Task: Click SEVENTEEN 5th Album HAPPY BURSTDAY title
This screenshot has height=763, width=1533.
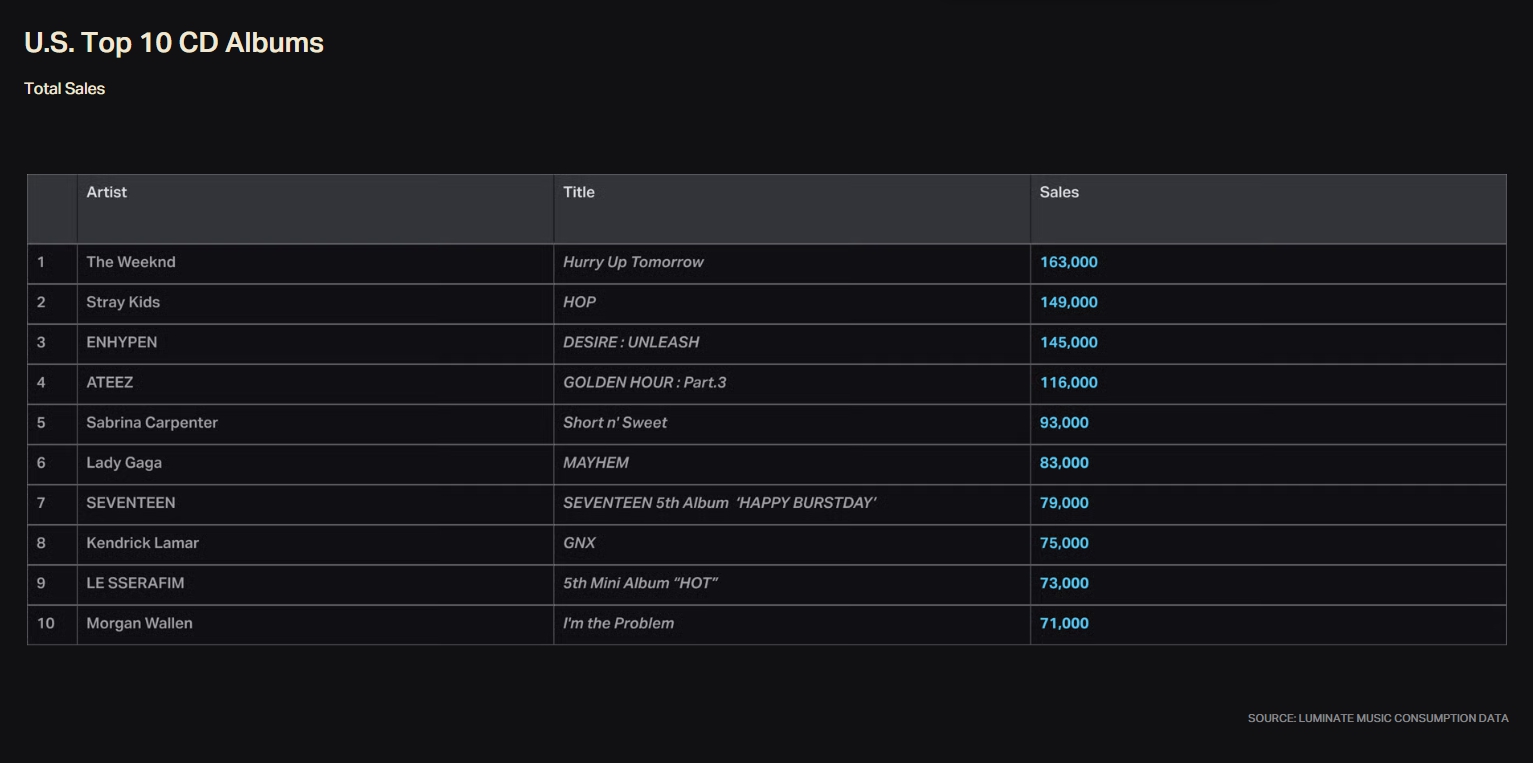Action: coord(719,503)
